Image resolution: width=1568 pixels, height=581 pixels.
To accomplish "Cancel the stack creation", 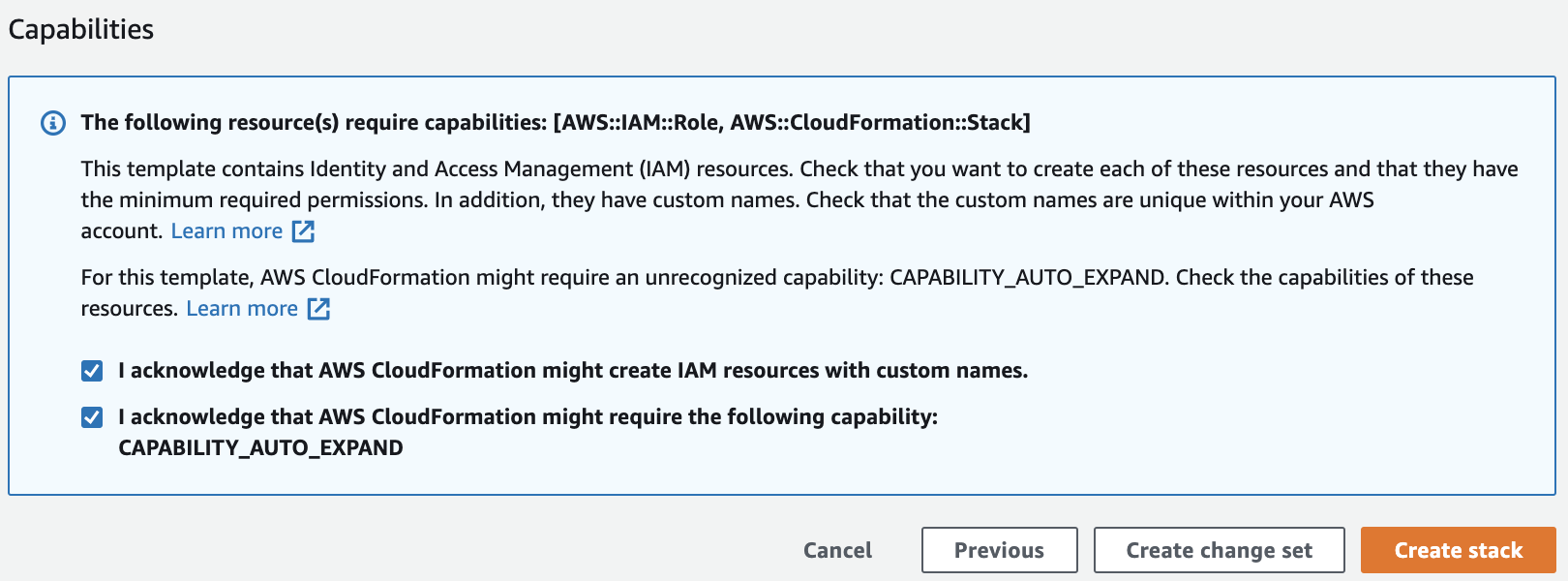I will (837, 550).
